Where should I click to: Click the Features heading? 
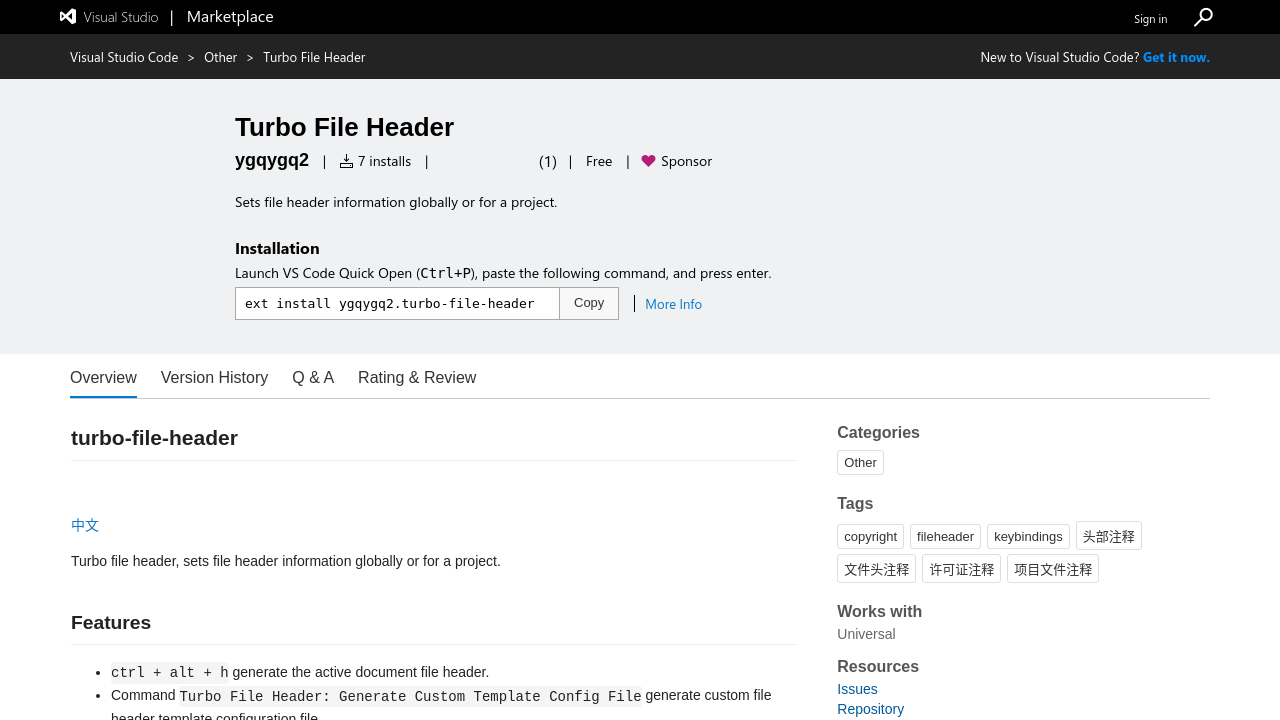pyautogui.click(x=111, y=623)
